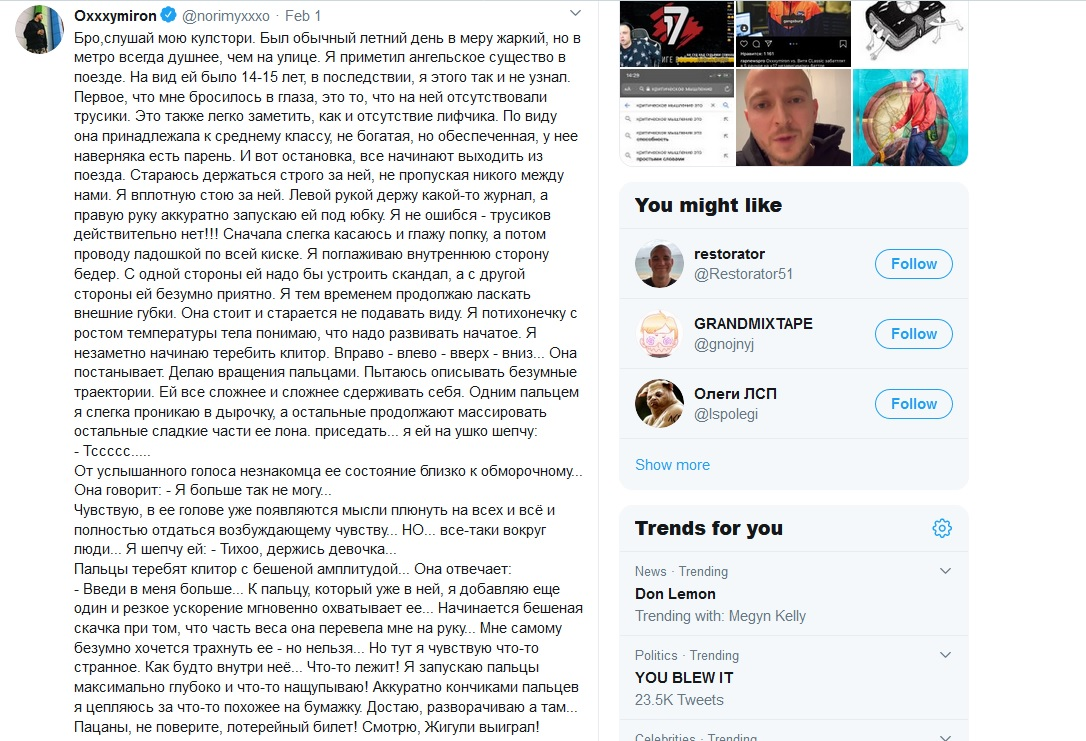1086x741 pixels.
Task: Open the @norimyxxxo handle link
Action: click(226, 15)
